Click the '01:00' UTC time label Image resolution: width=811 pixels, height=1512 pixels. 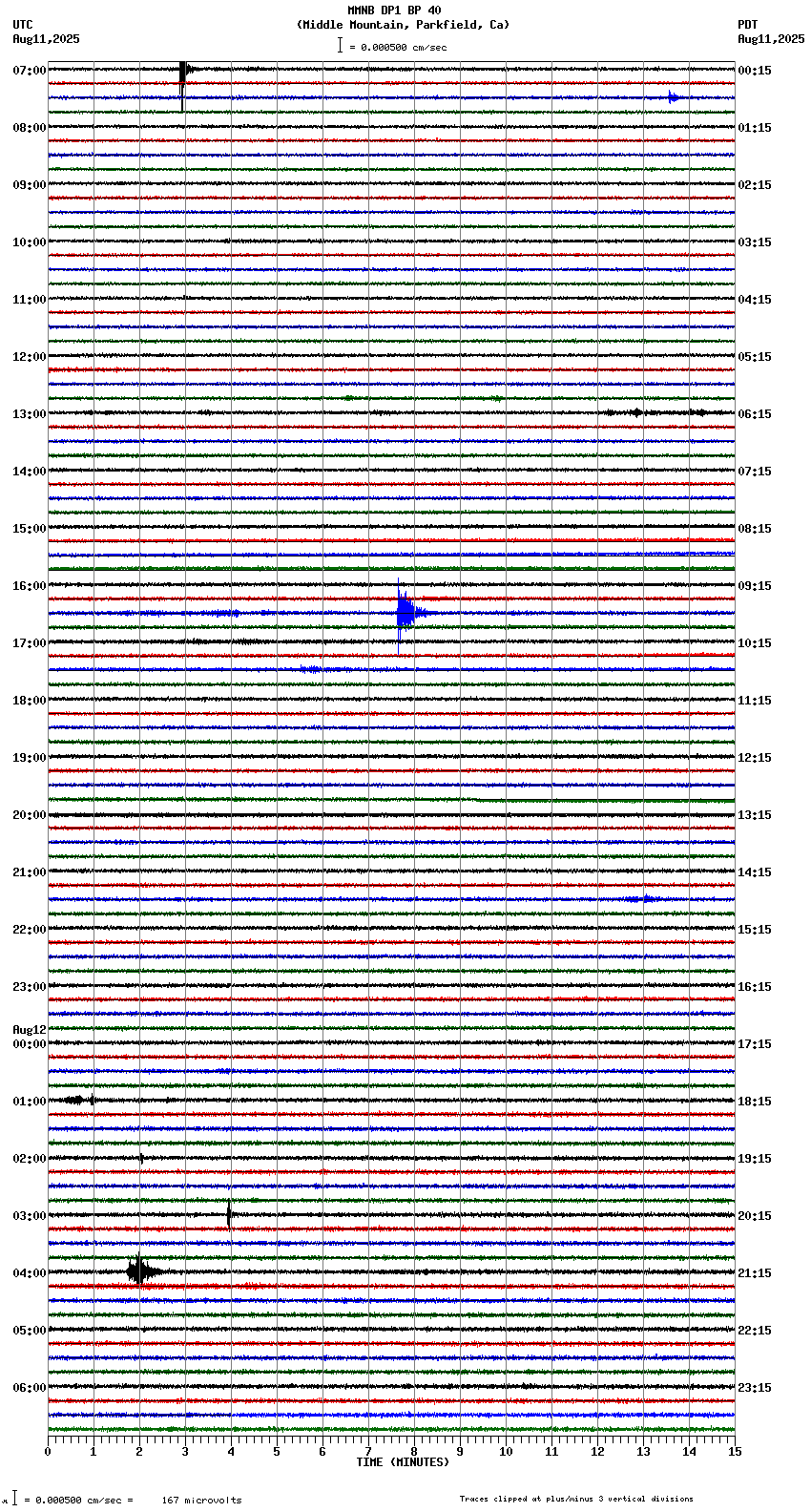pyautogui.click(x=30, y=1102)
